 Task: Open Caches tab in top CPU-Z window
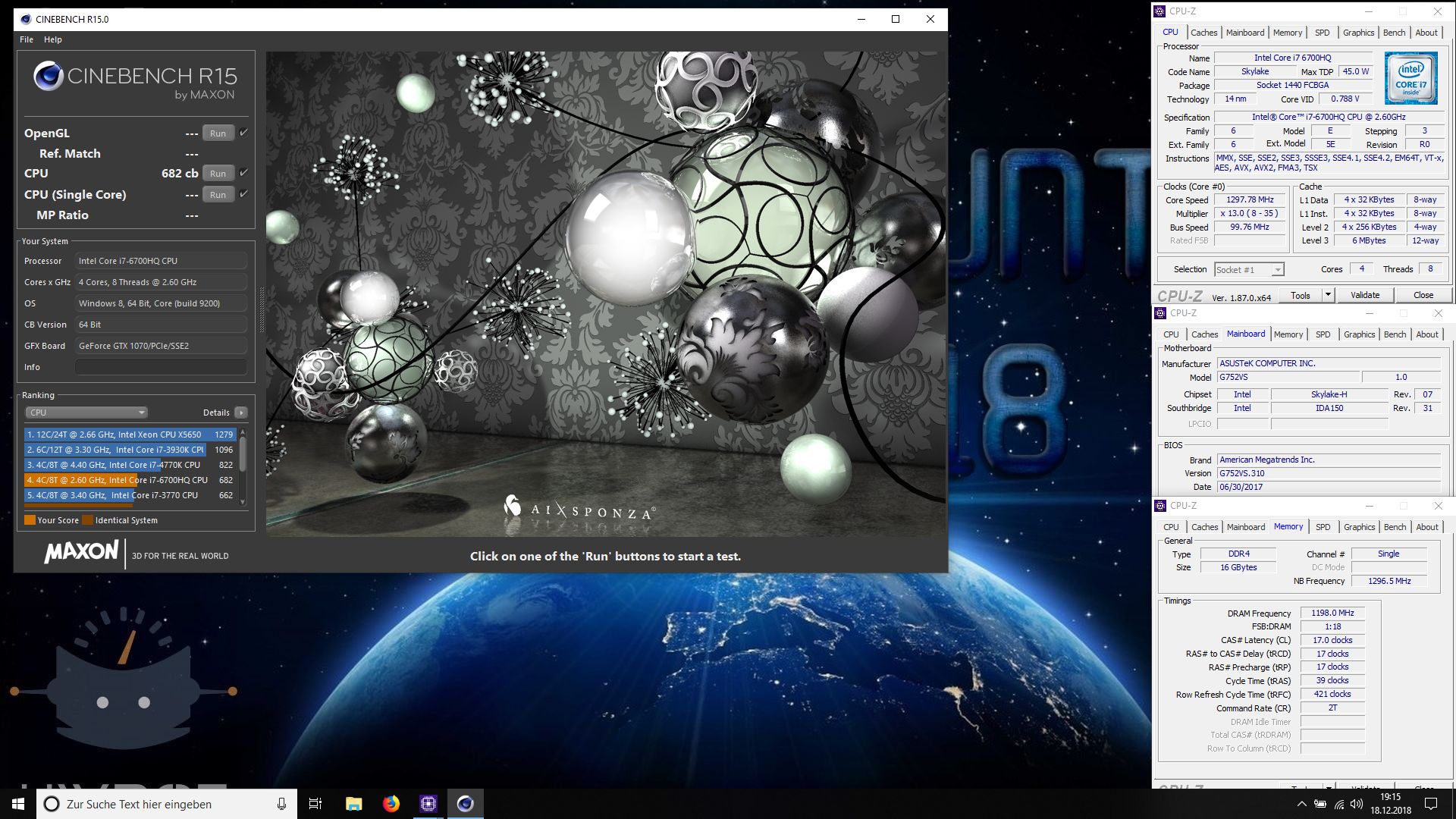click(1203, 33)
